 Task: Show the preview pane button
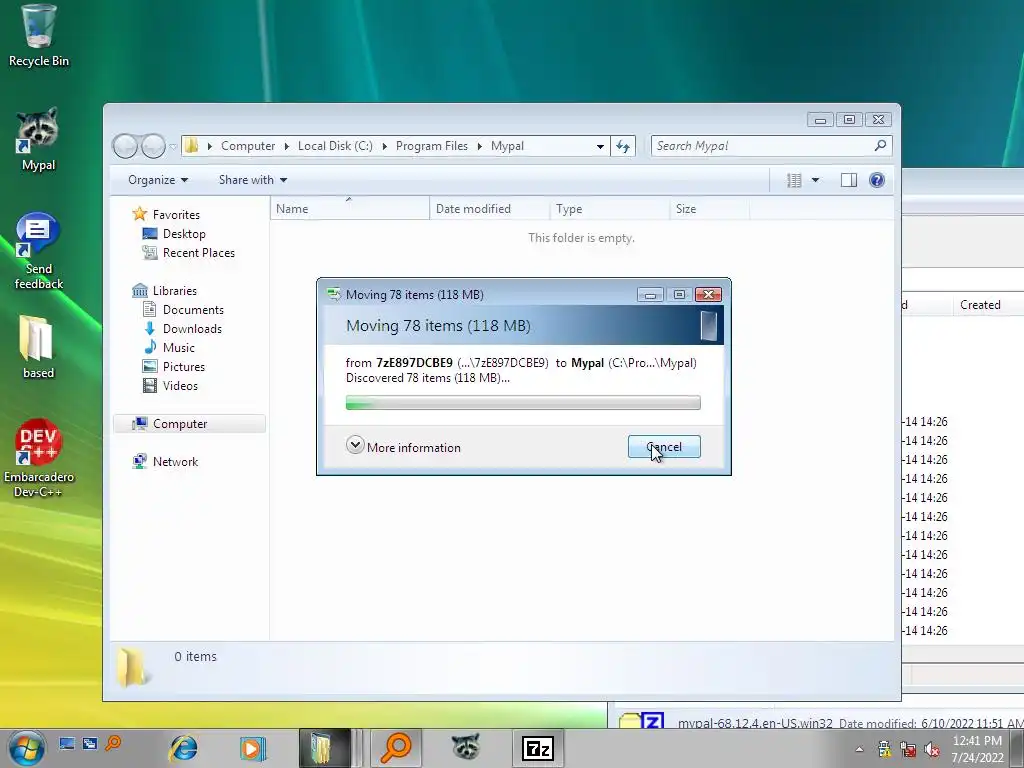[x=848, y=180]
